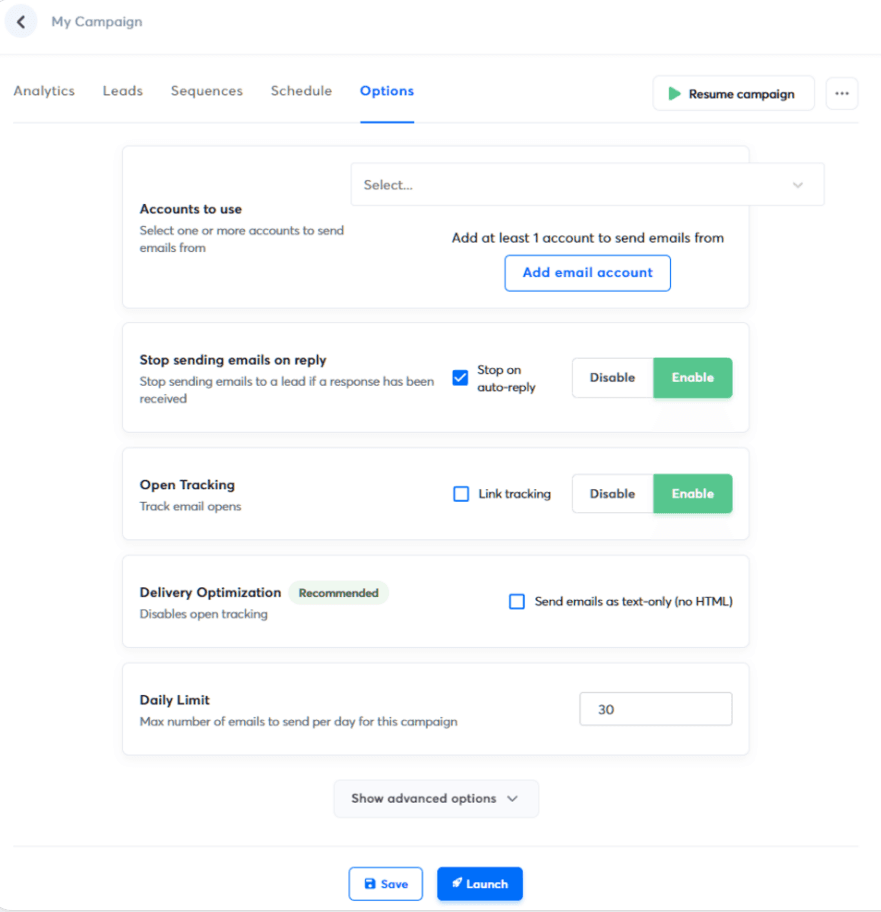The width and height of the screenshot is (881, 912).
Task: Save the campaign options
Action: [386, 883]
